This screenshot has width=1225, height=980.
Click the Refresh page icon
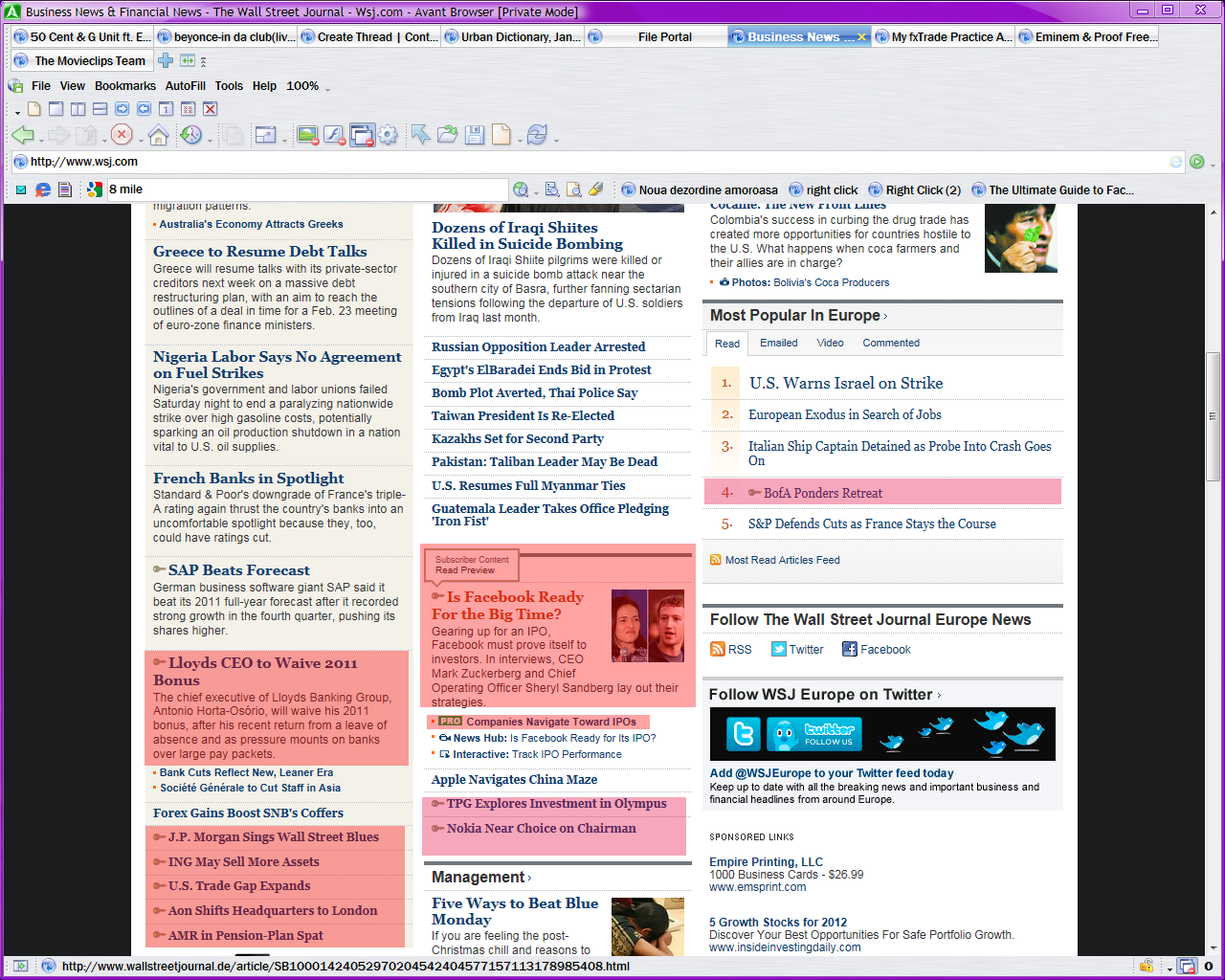point(537,135)
